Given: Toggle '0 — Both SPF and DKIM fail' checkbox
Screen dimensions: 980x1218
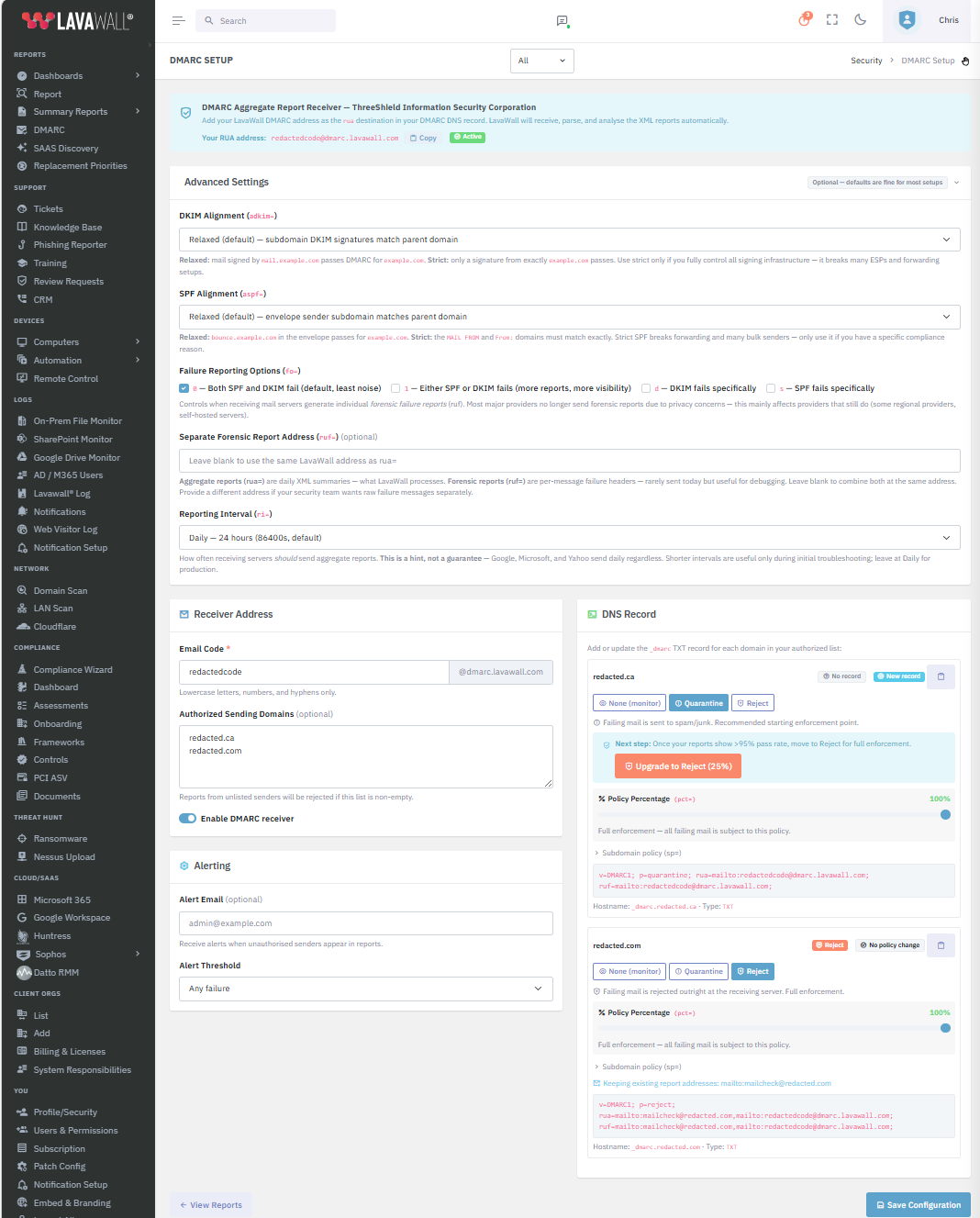Looking at the screenshot, I should [x=184, y=388].
